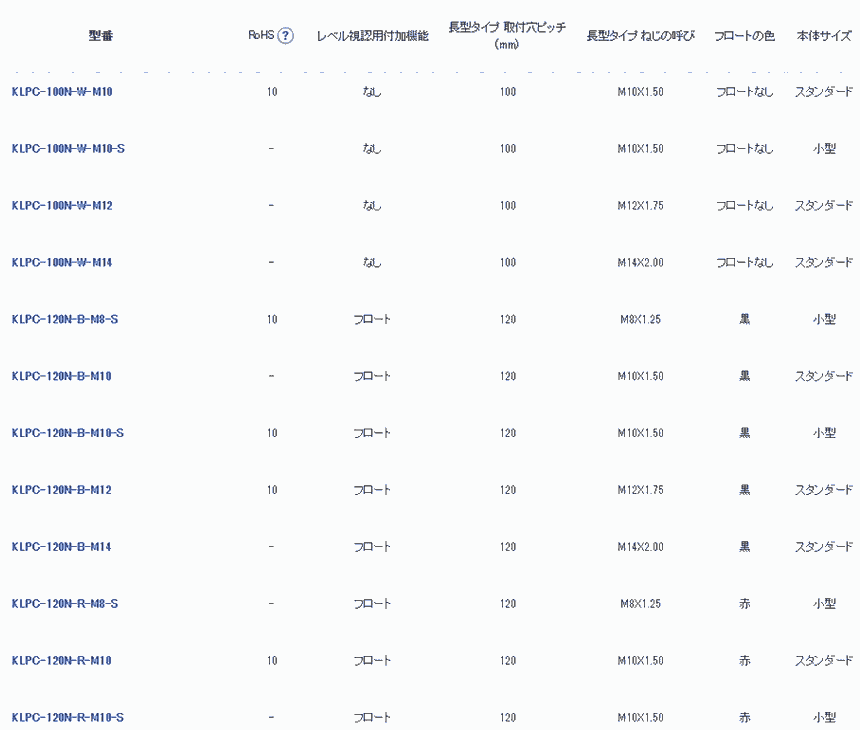Image resolution: width=860 pixels, height=730 pixels.
Task: Click the KLPC-120N-B-M8-S link
Action: tap(65, 320)
